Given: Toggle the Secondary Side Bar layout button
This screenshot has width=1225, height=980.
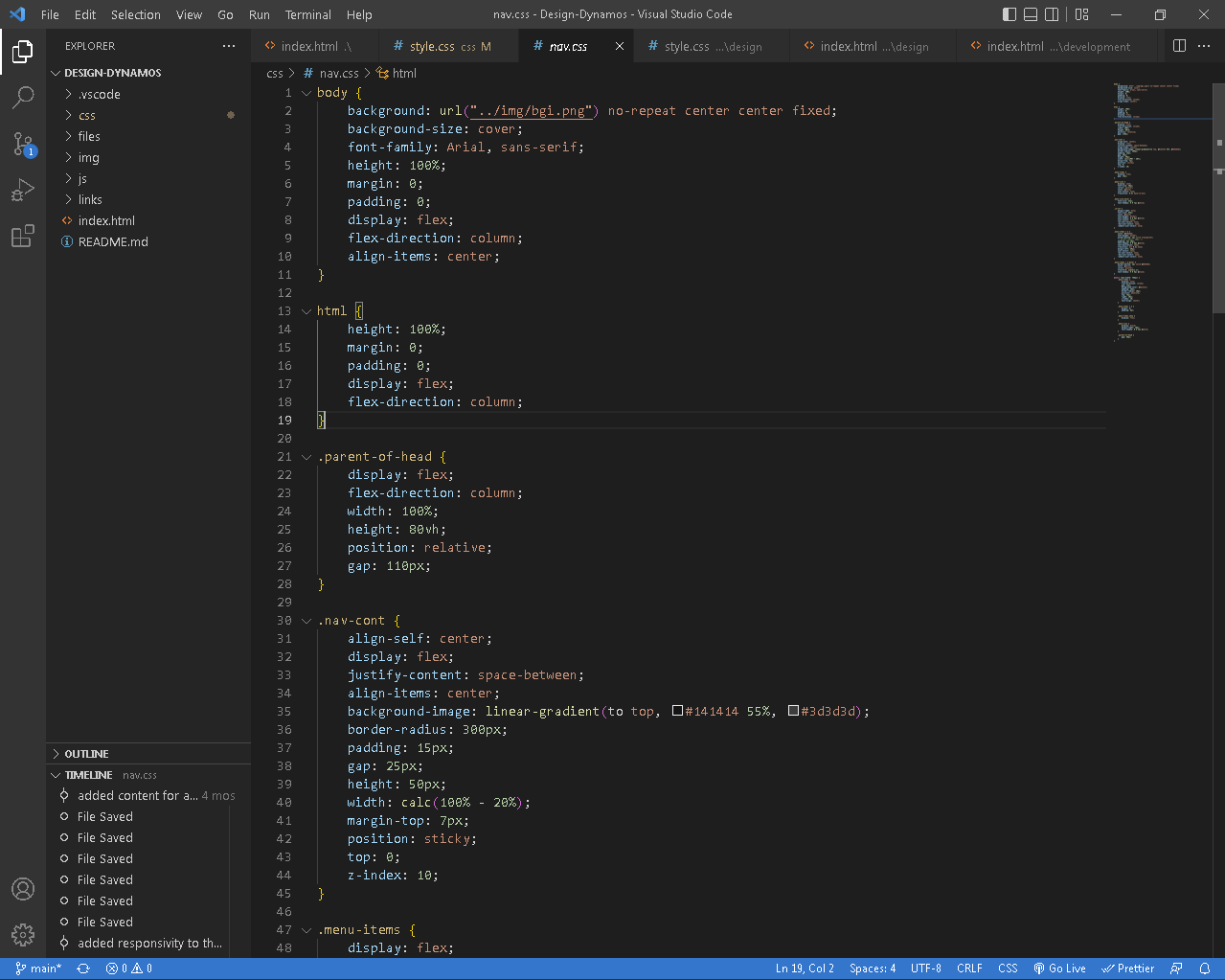Looking at the screenshot, I should coord(1052,14).
